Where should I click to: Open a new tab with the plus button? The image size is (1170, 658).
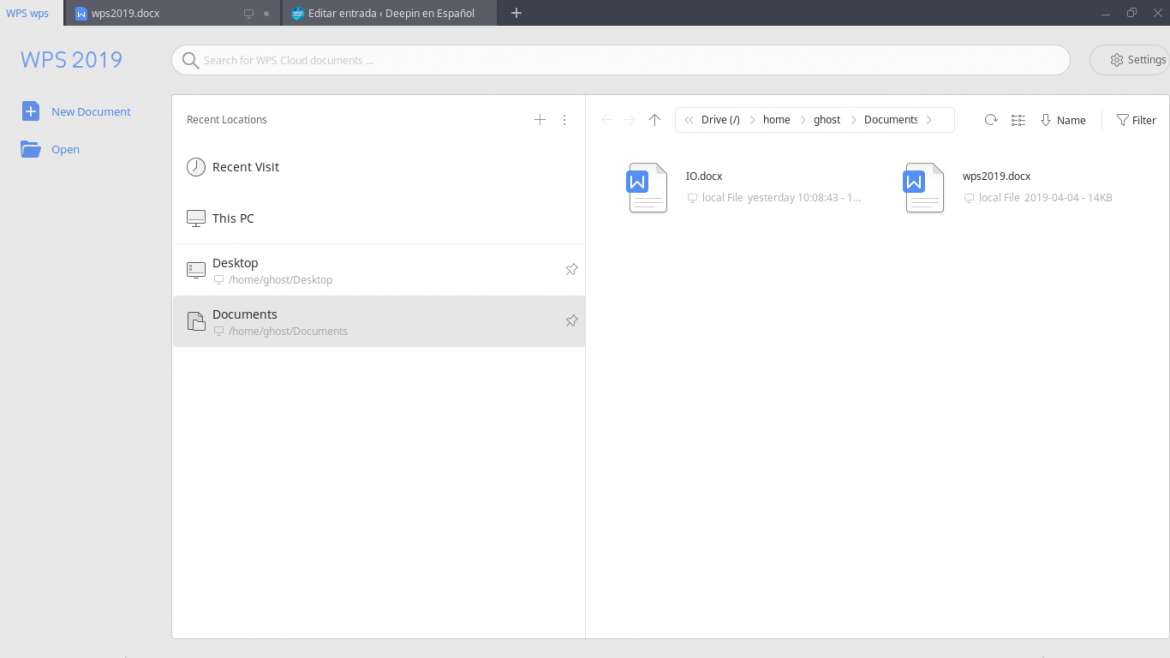click(x=516, y=13)
